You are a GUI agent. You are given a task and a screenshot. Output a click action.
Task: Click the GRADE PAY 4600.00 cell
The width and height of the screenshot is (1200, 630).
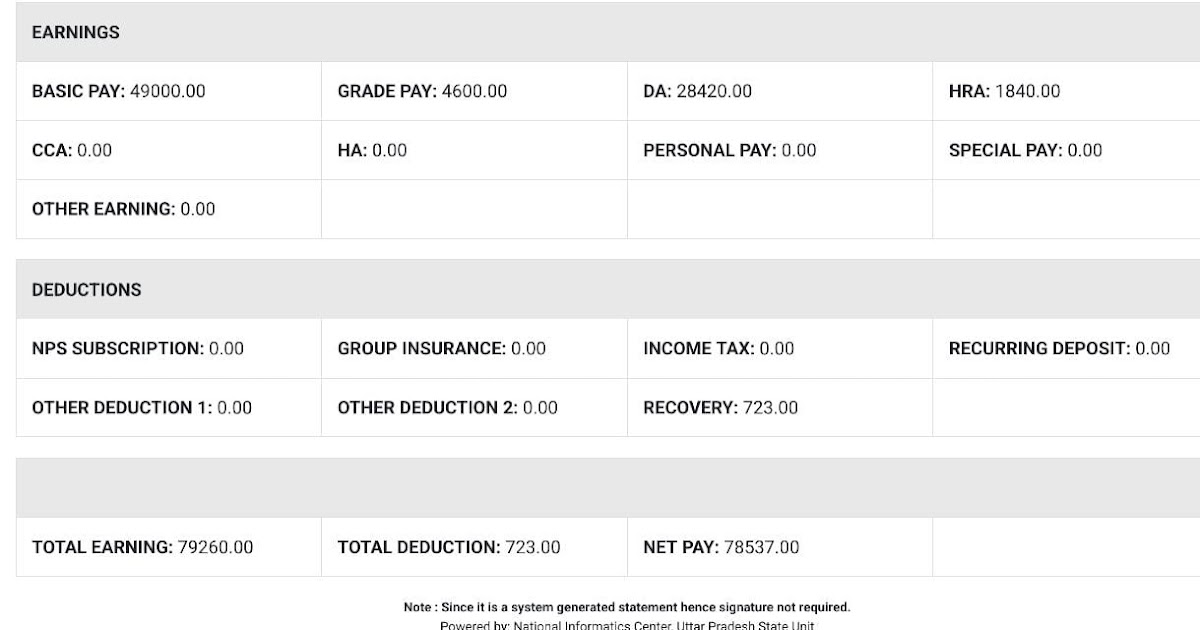point(422,92)
